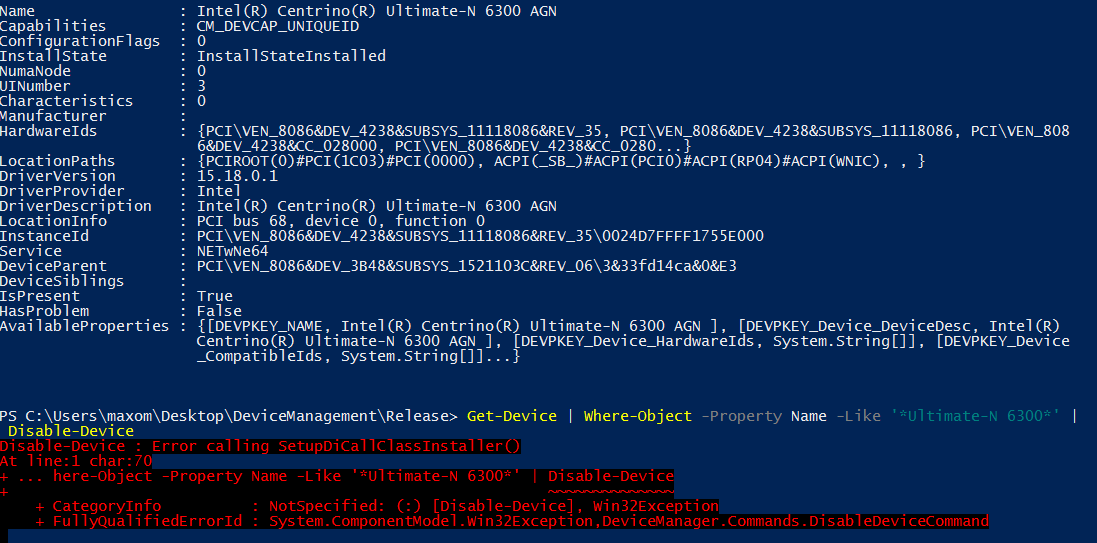Click the Service value NETwNe64

[x=232, y=251]
